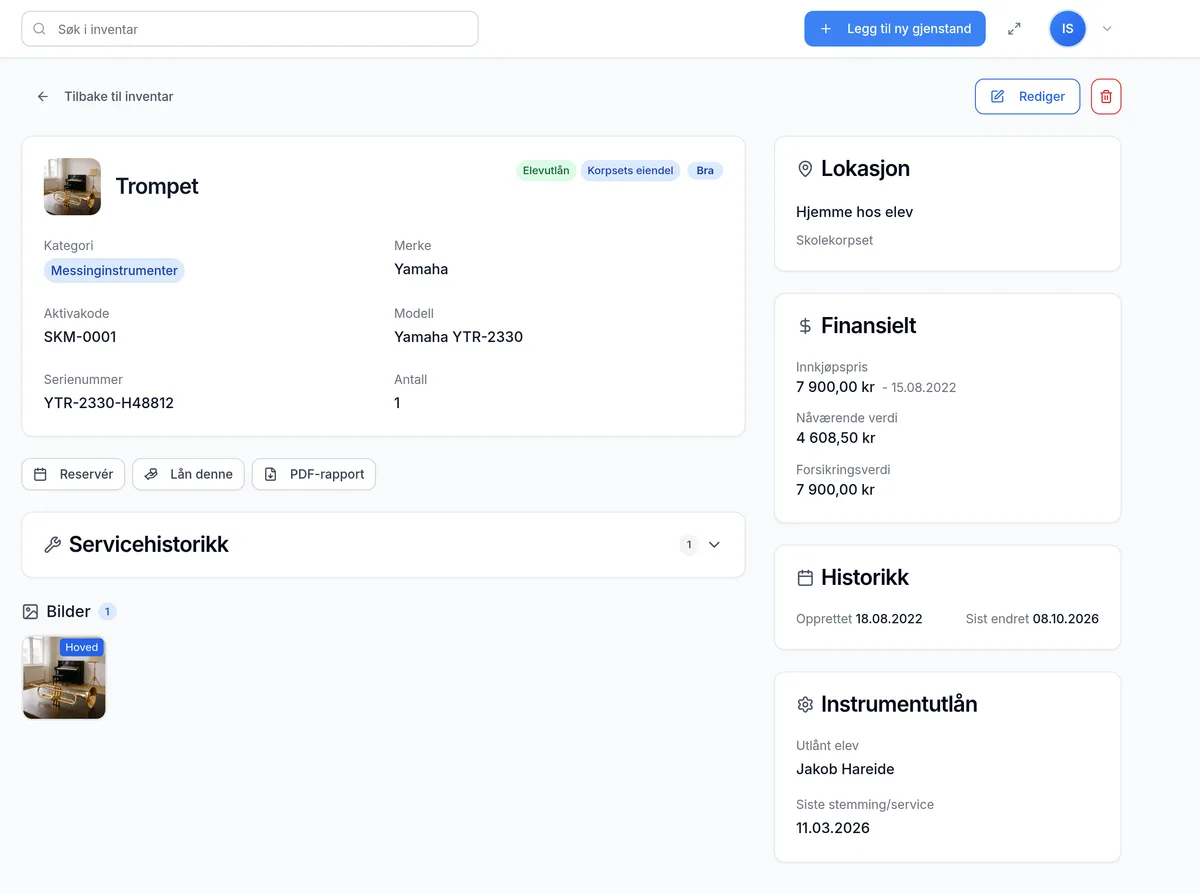Click the Legg til ny gjenstand button
1200x893 pixels.
[x=895, y=29]
